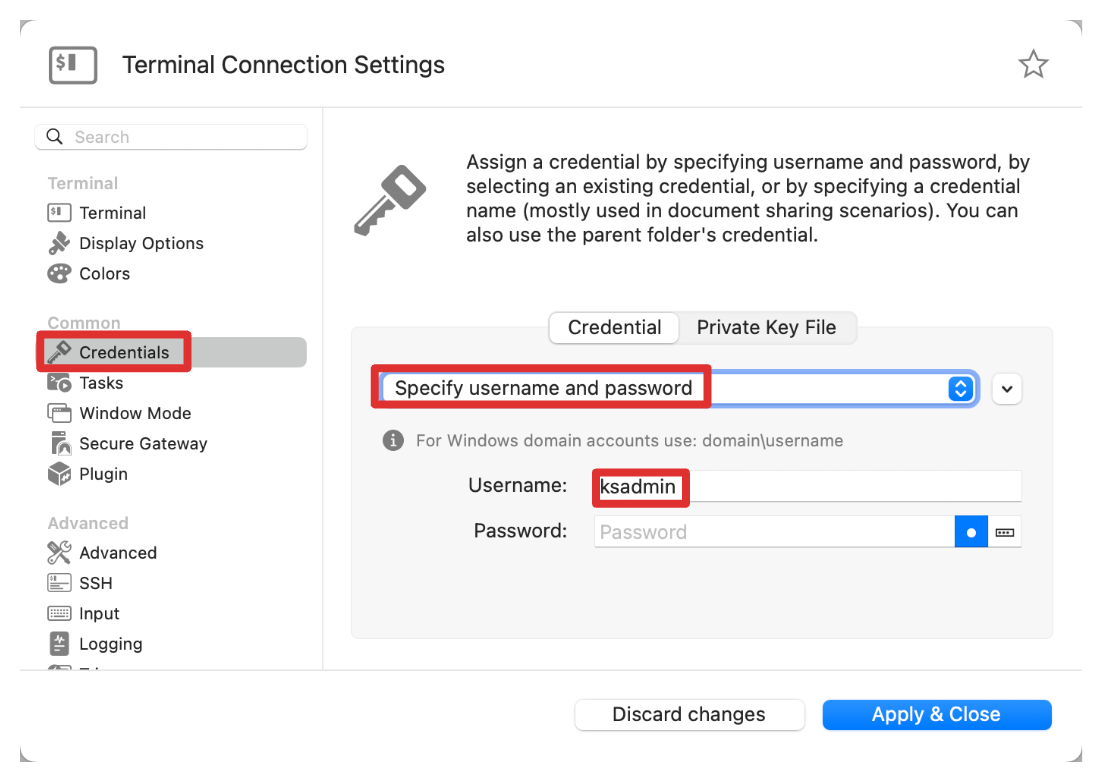Select Display Options in sidebar
This screenshot has height=782, width=1102.
click(x=140, y=243)
